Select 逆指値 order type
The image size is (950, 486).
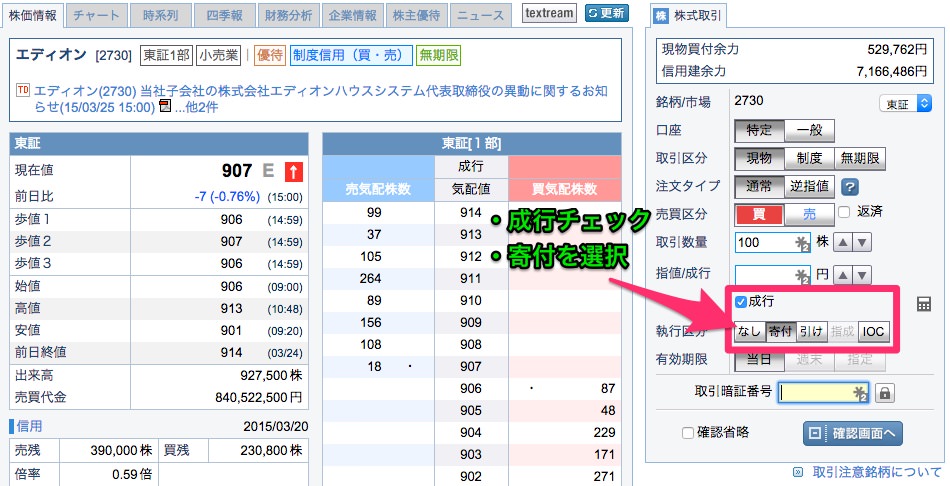(x=809, y=187)
